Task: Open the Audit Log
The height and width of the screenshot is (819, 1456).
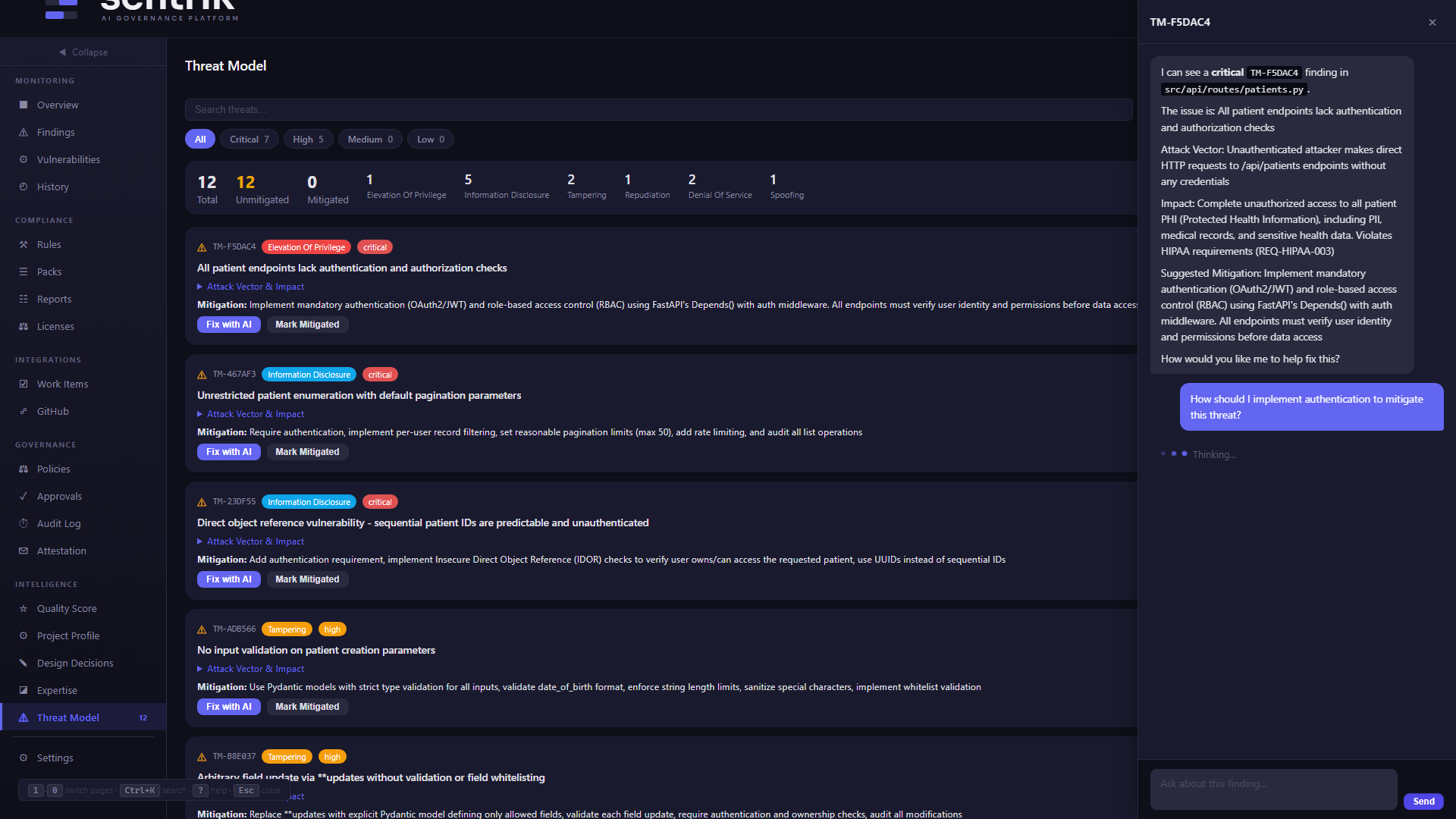Action: tap(58, 523)
